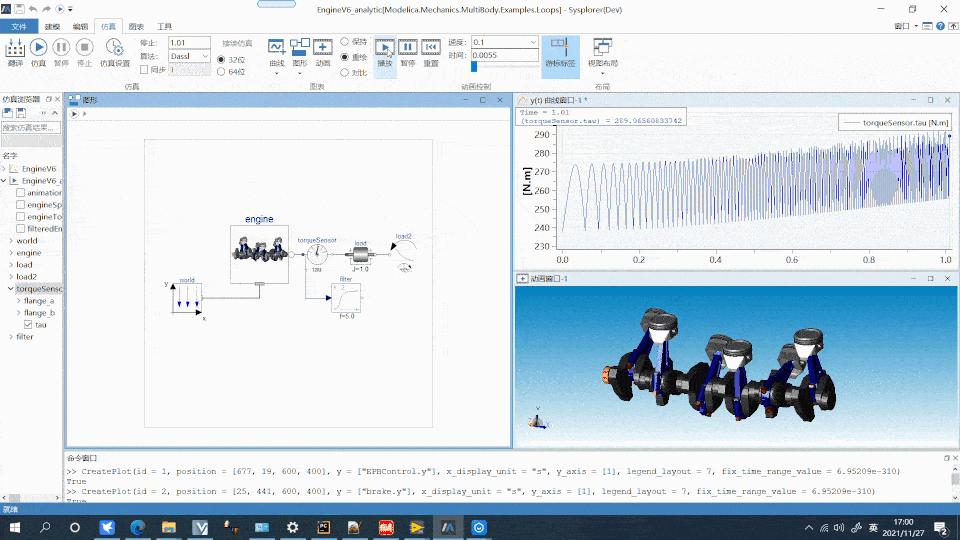This screenshot has height=540, width=960.
Task: Check the engineTo... variable checkbox
Action: 20,216
